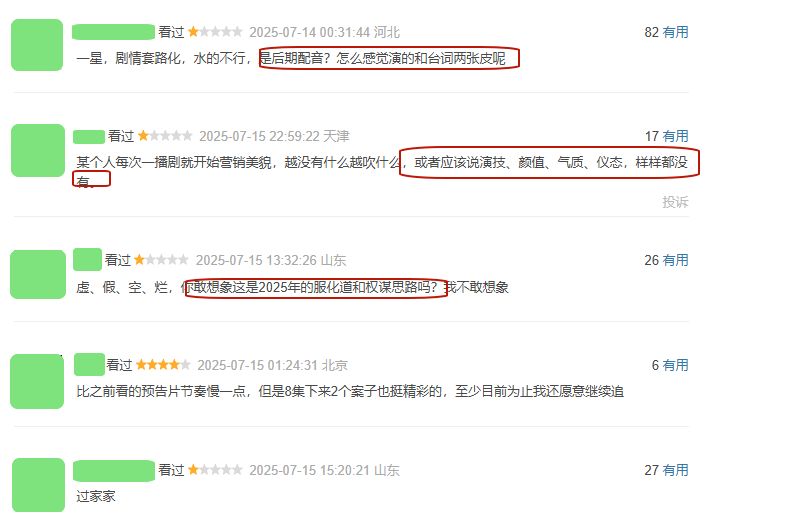Screen dimensions: 789x512
Task: Click the username of the 15:20:21 Shandong review
Action: (114, 471)
